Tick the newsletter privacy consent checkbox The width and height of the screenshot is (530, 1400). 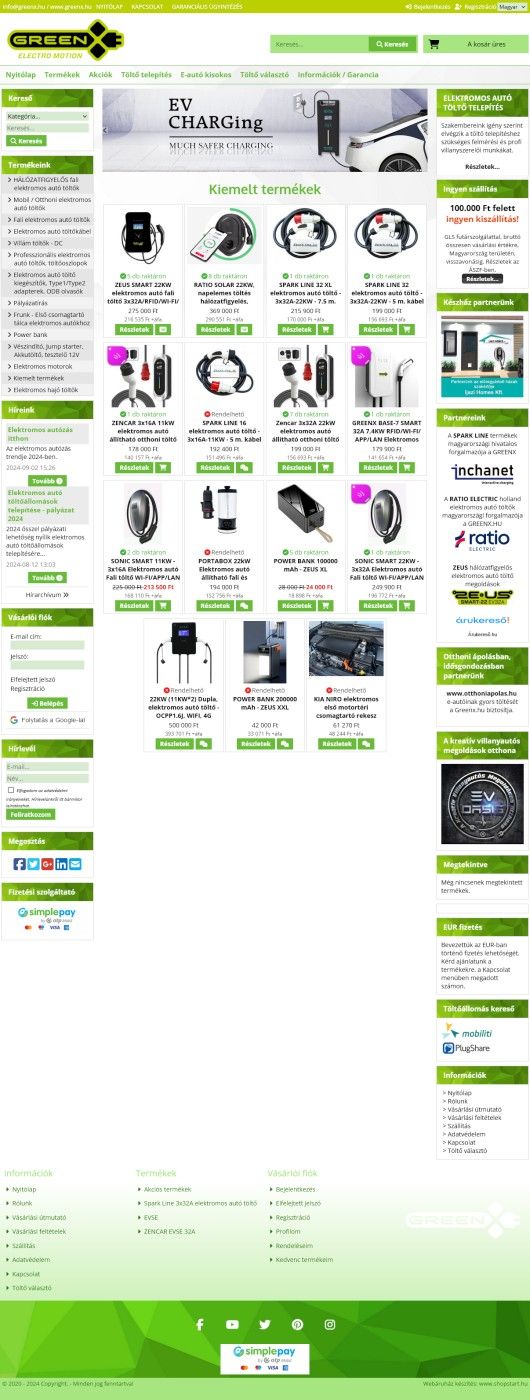click(x=10, y=790)
